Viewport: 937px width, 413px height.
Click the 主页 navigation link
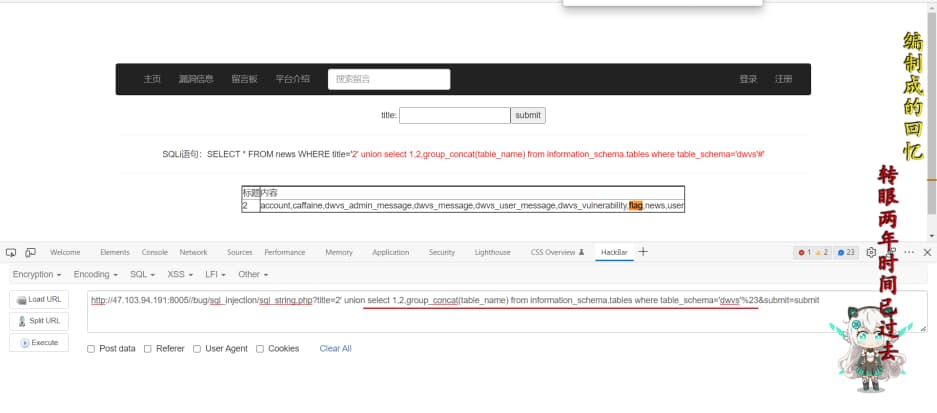click(152, 79)
